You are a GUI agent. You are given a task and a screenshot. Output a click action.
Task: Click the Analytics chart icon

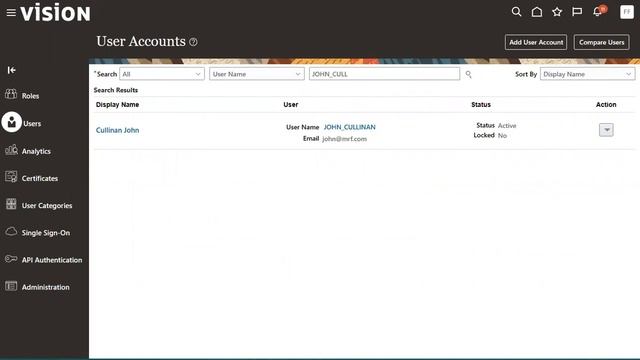tap(11, 150)
